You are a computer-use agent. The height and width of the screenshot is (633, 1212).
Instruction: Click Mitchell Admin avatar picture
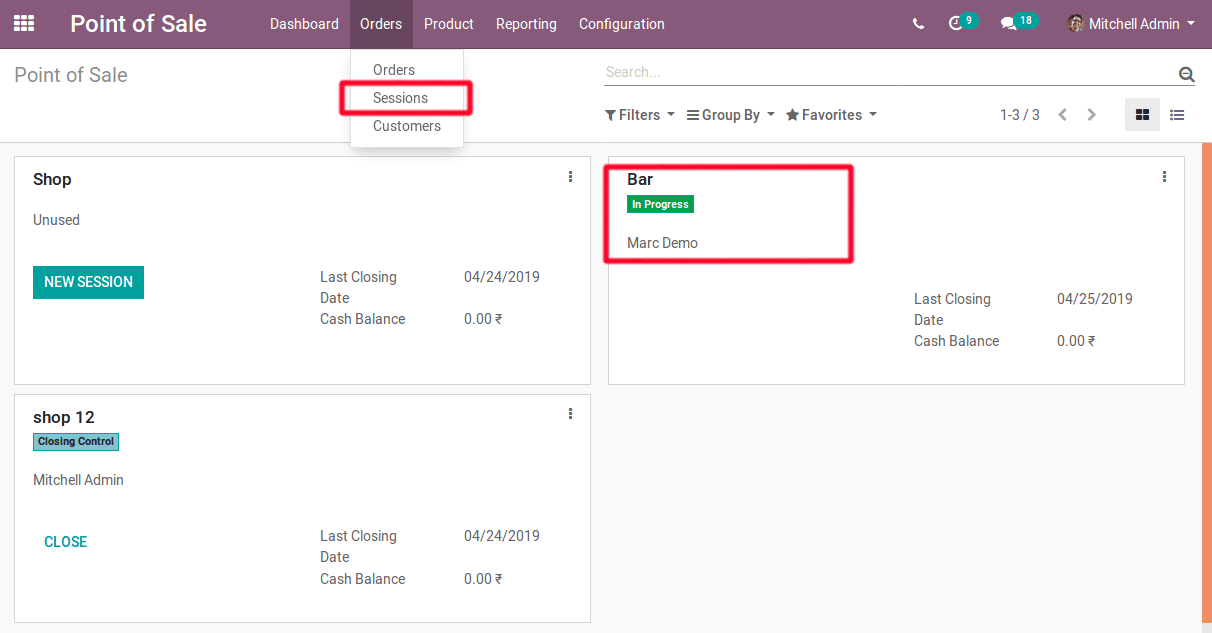coord(1076,23)
